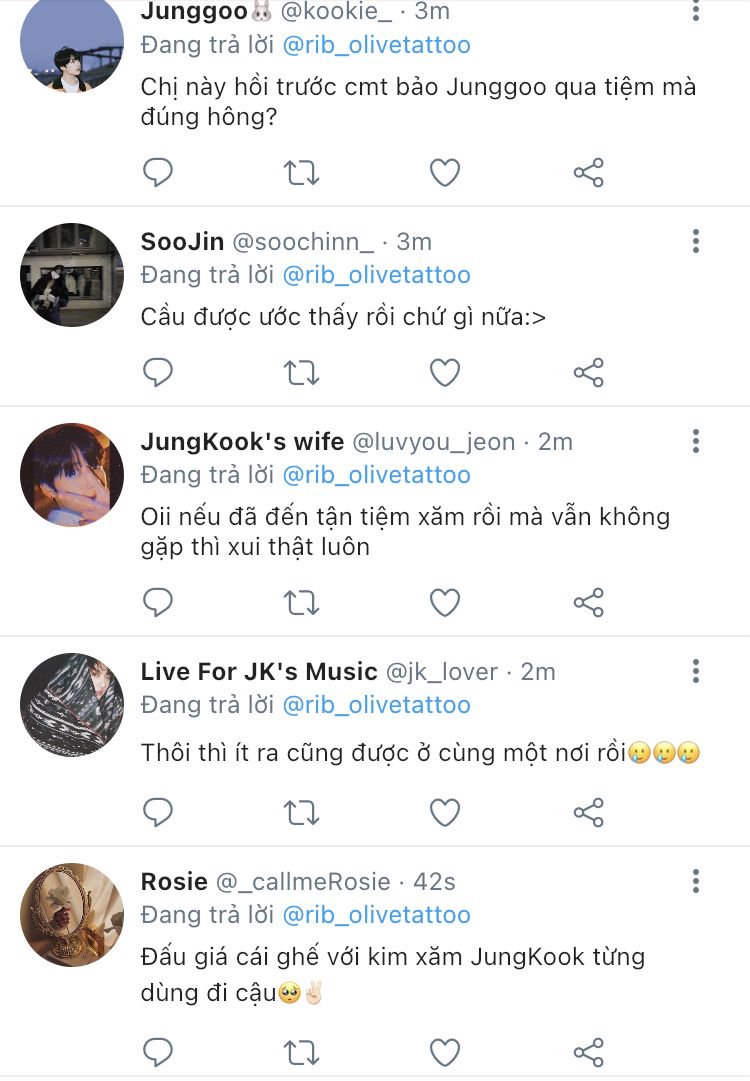Screen dimensions: 750x1081
Task: Open reply box on Rosie's tweet
Action: coord(158,1052)
